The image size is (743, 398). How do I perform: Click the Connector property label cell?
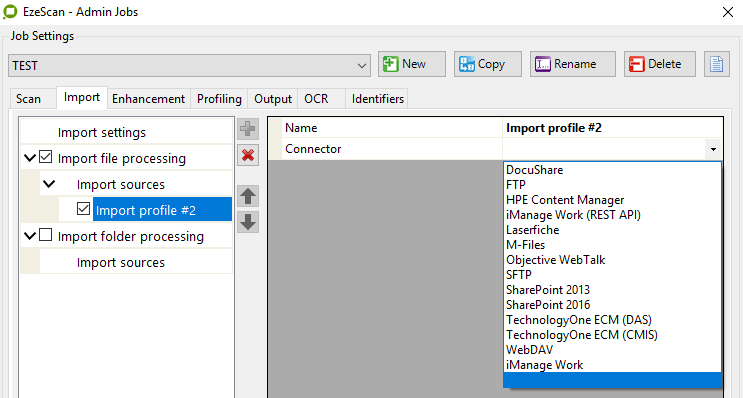(x=392, y=149)
